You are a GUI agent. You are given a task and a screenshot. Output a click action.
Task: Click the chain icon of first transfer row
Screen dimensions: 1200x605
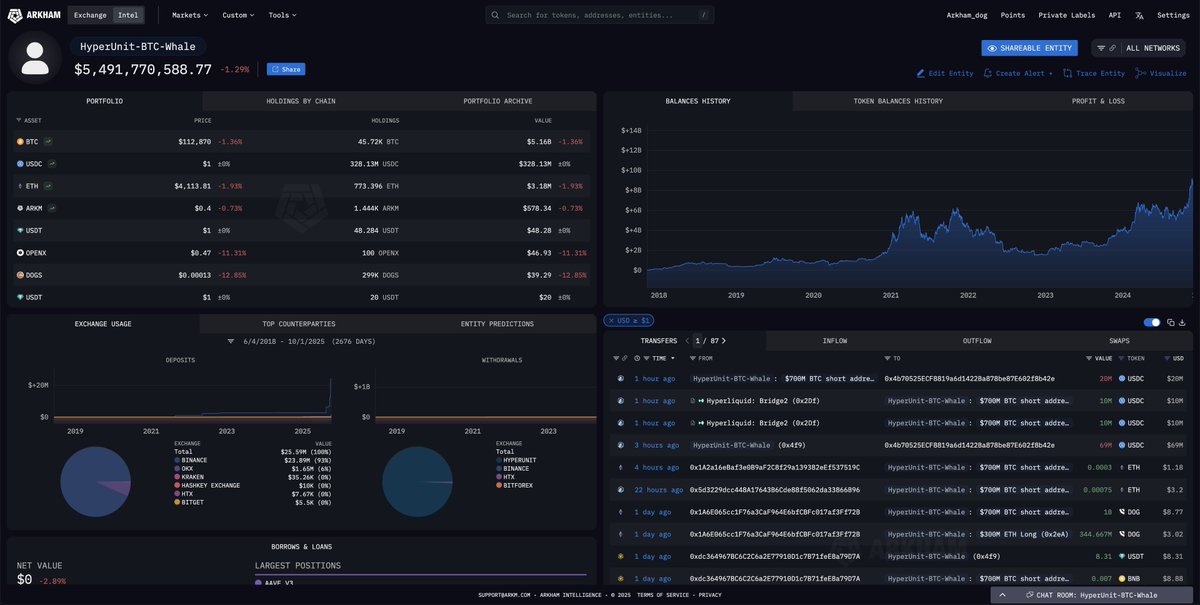[621, 379]
